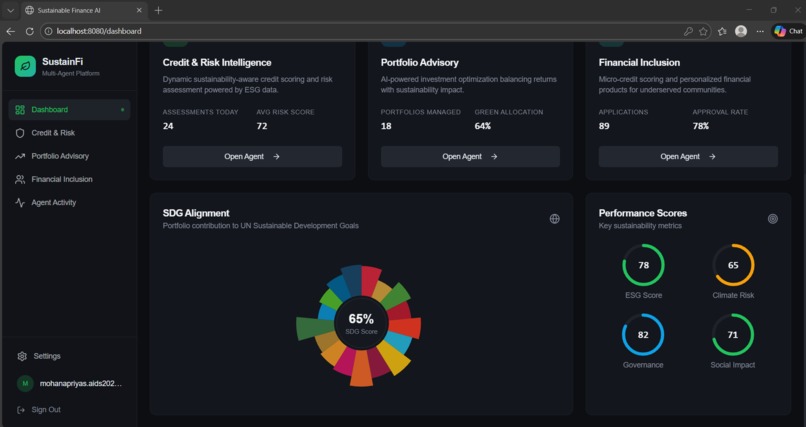The width and height of the screenshot is (806, 427).
Task: Click the globe icon in SDG Alignment
Action: pyautogui.click(x=555, y=219)
